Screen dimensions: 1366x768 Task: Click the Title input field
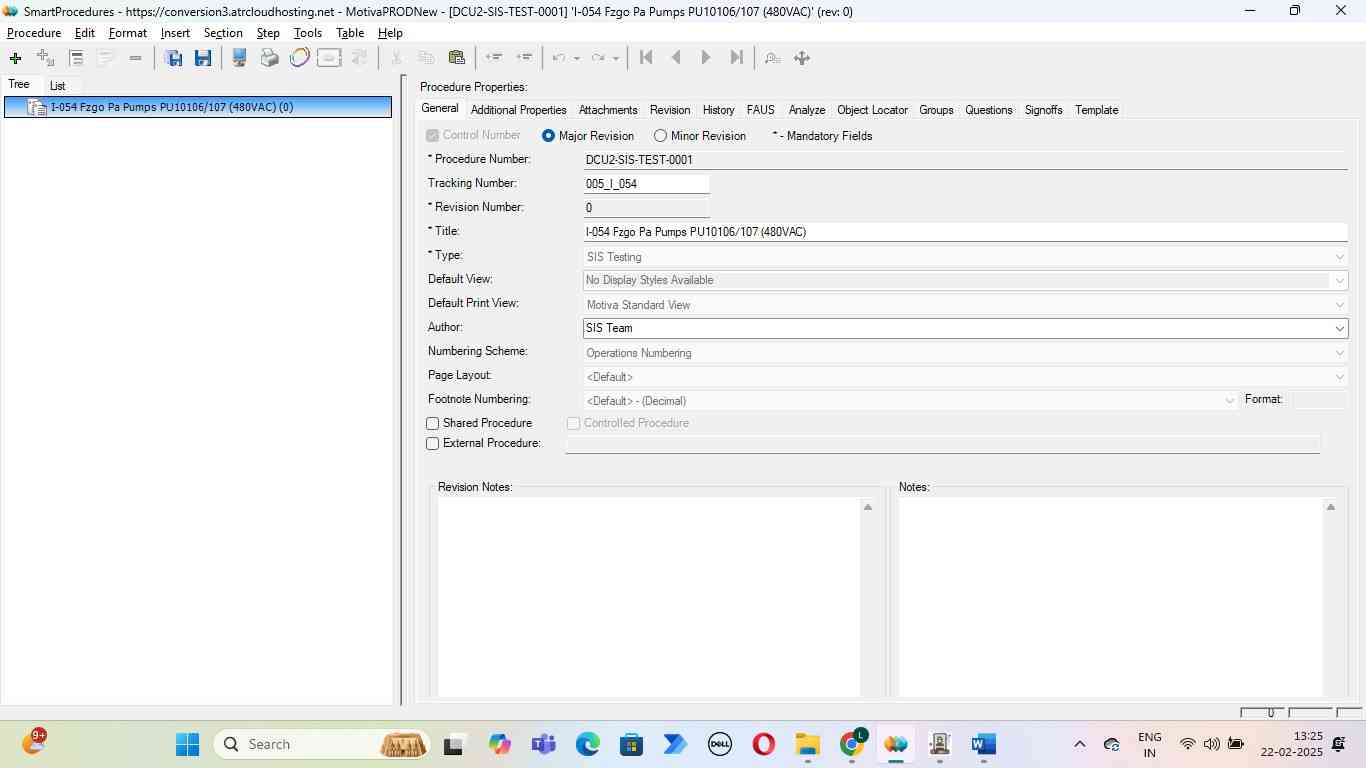click(965, 232)
